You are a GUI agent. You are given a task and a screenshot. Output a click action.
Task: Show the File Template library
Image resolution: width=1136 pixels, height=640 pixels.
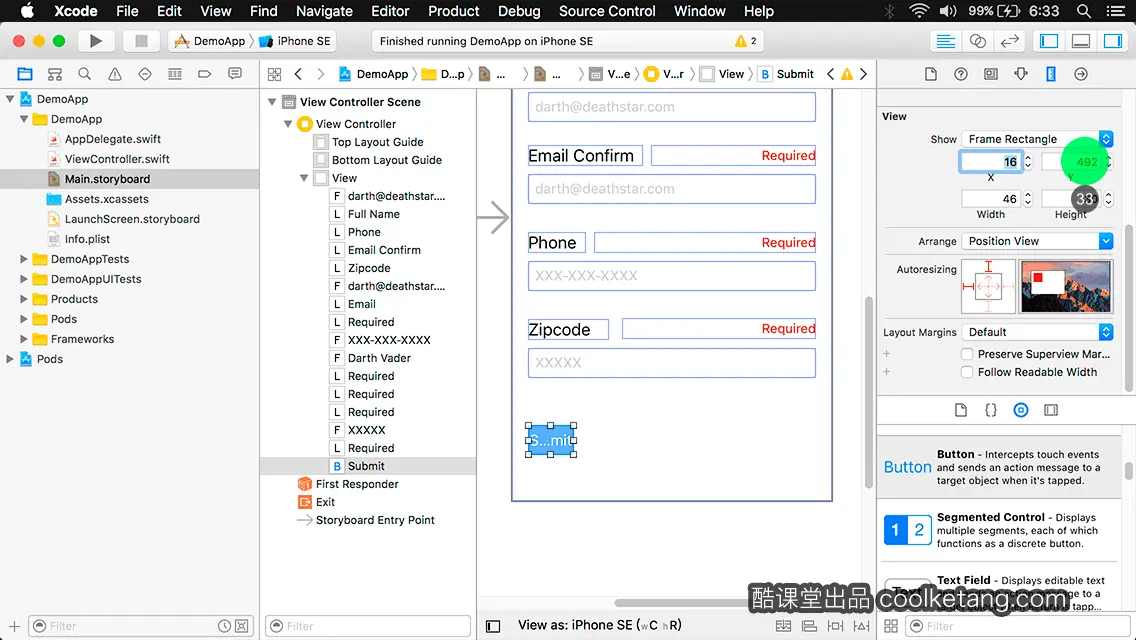pos(961,410)
